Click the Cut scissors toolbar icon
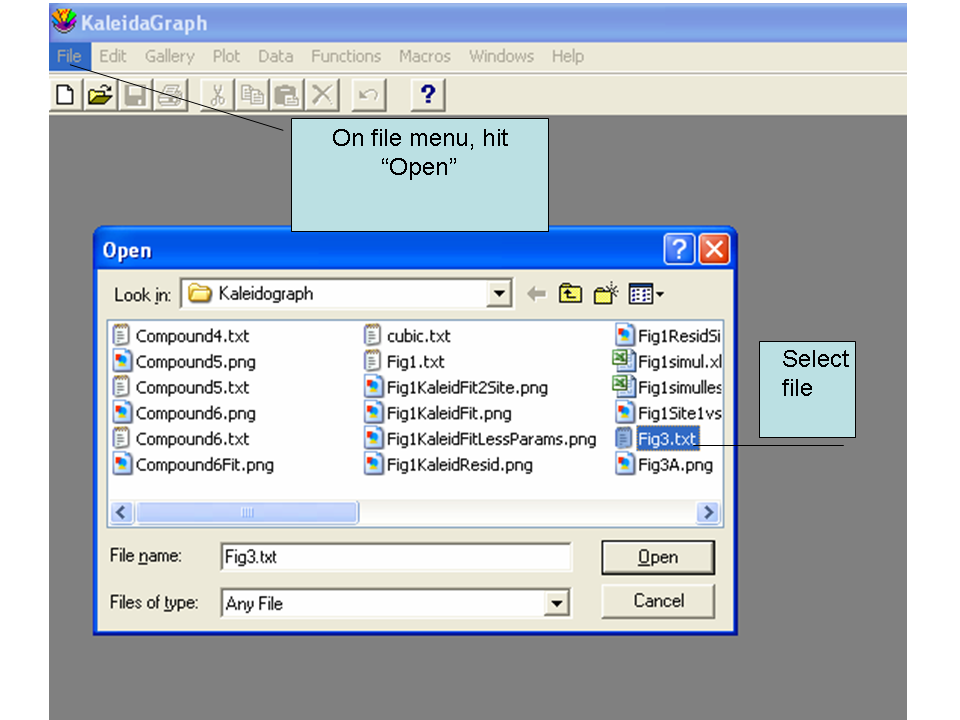Image resolution: width=960 pixels, height=720 pixels. coord(217,96)
